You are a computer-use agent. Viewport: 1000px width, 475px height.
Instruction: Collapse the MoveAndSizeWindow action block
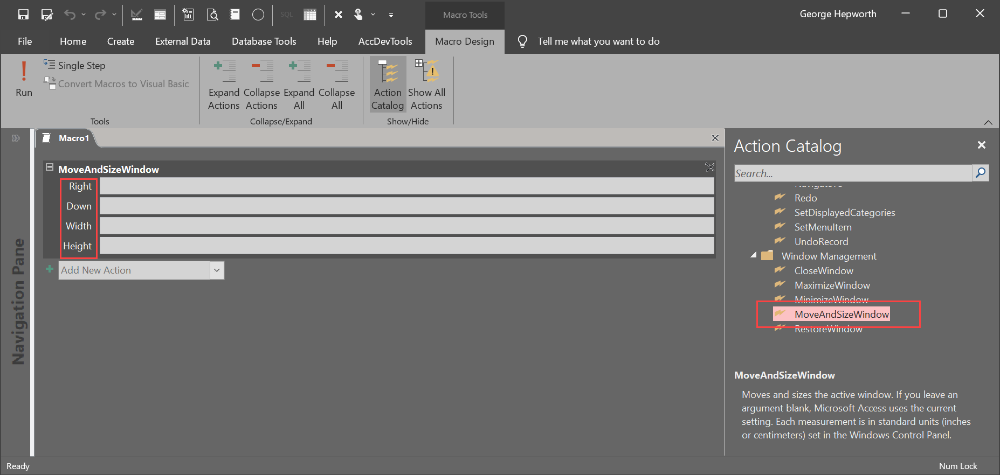[x=50, y=168]
